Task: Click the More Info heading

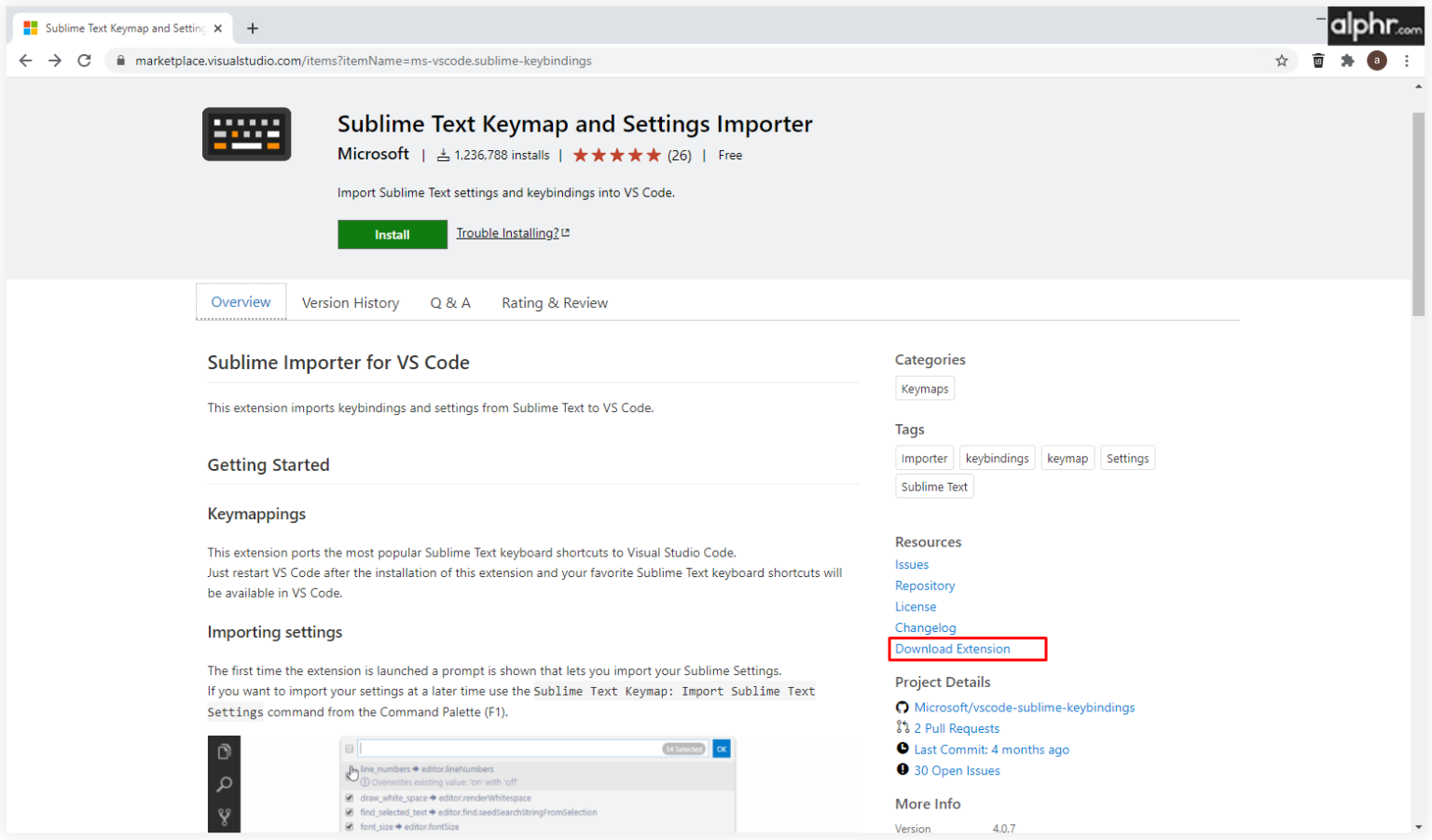Action: [x=928, y=804]
